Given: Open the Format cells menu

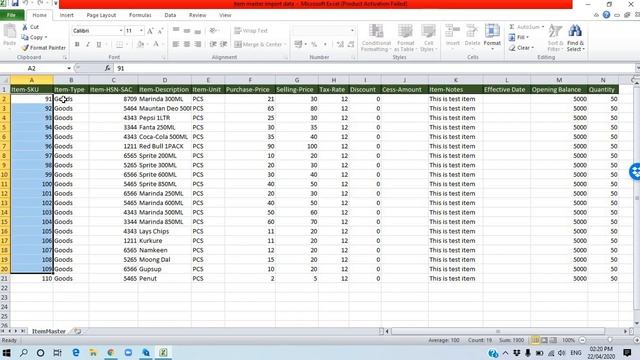Looking at the screenshot, I should pos(492,36).
